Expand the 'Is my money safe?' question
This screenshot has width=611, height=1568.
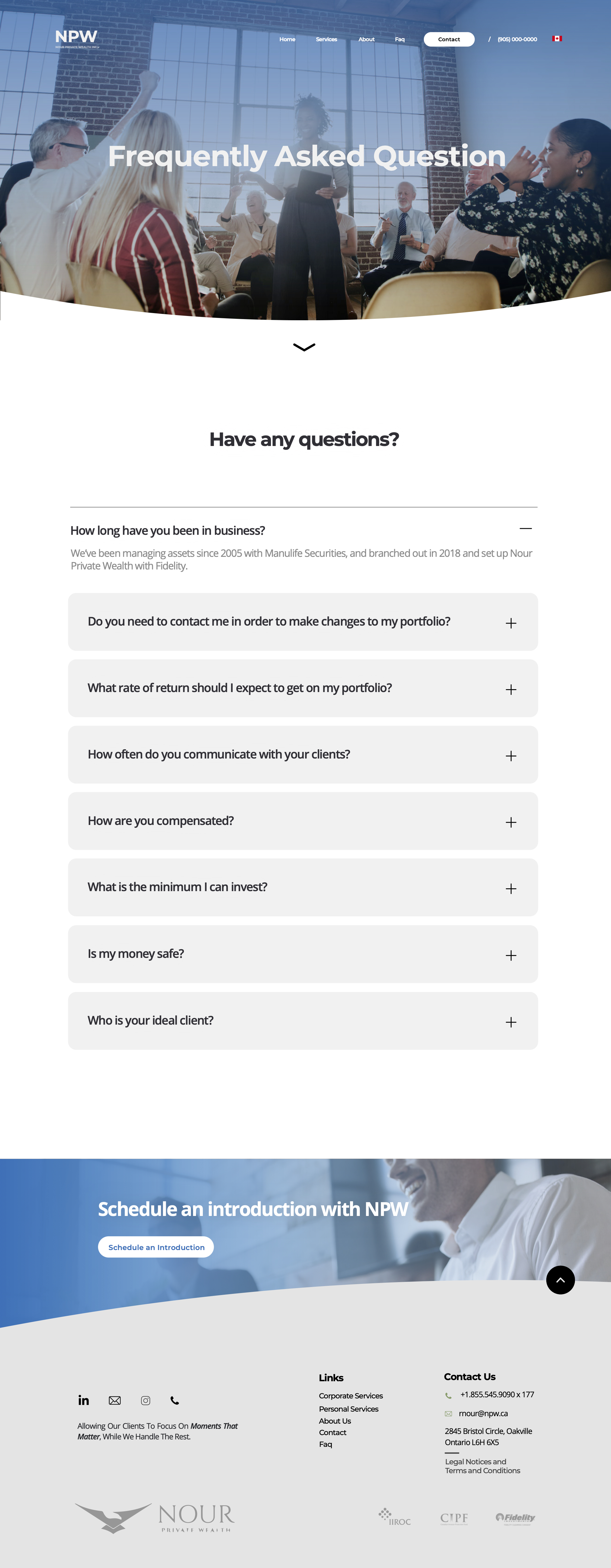pos(510,955)
